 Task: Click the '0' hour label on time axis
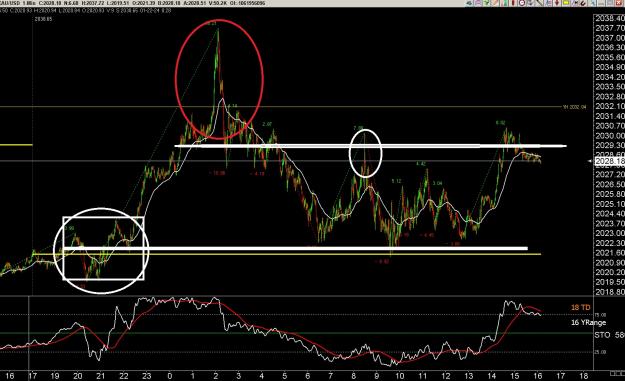tap(170, 376)
